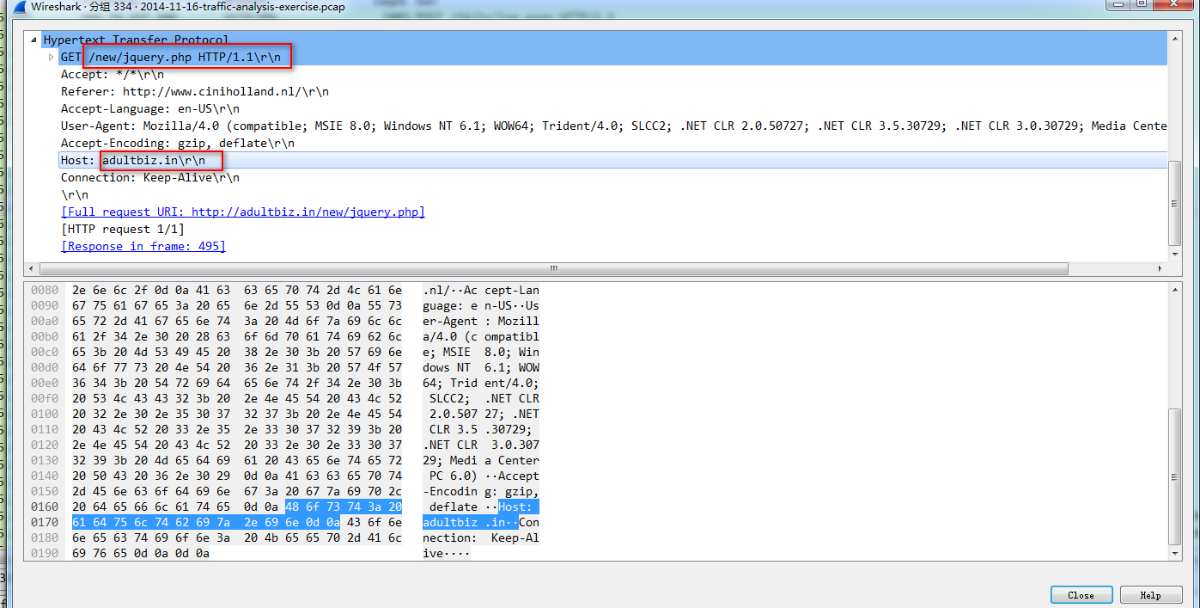
Task: Click highlighted hex bytes 48 6f 73 74 3a 20
Action: [343, 506]
